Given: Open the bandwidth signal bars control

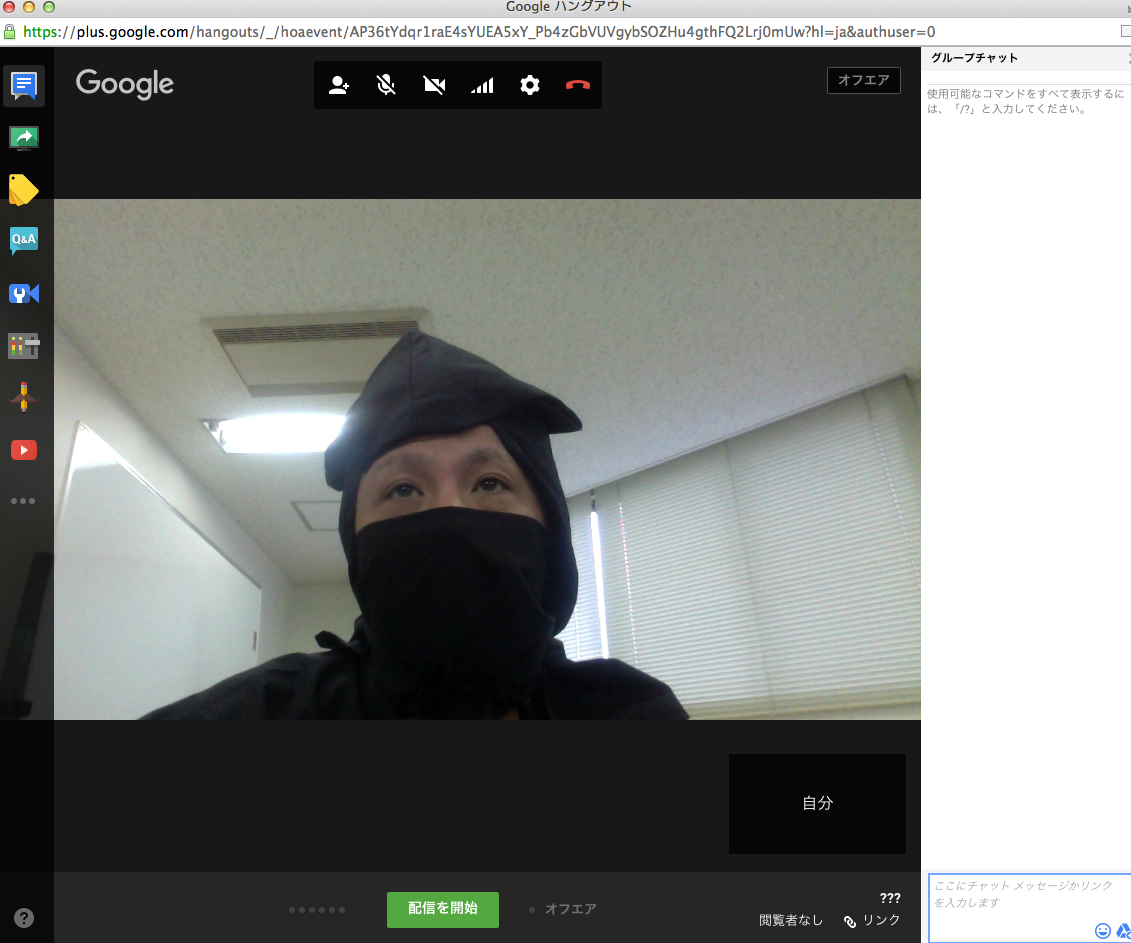Looking at the screenshot, I should coord(482,85).
